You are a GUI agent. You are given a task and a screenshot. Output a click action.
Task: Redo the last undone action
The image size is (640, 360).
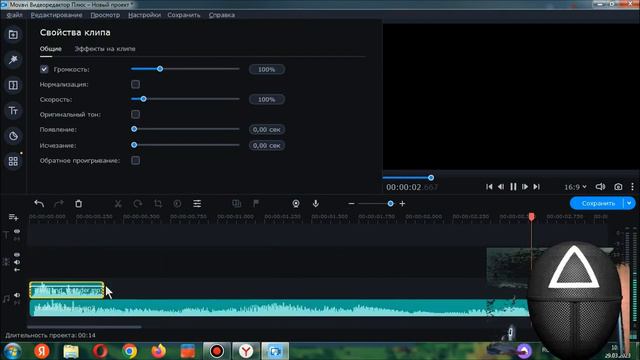click(x=59, y=203)
